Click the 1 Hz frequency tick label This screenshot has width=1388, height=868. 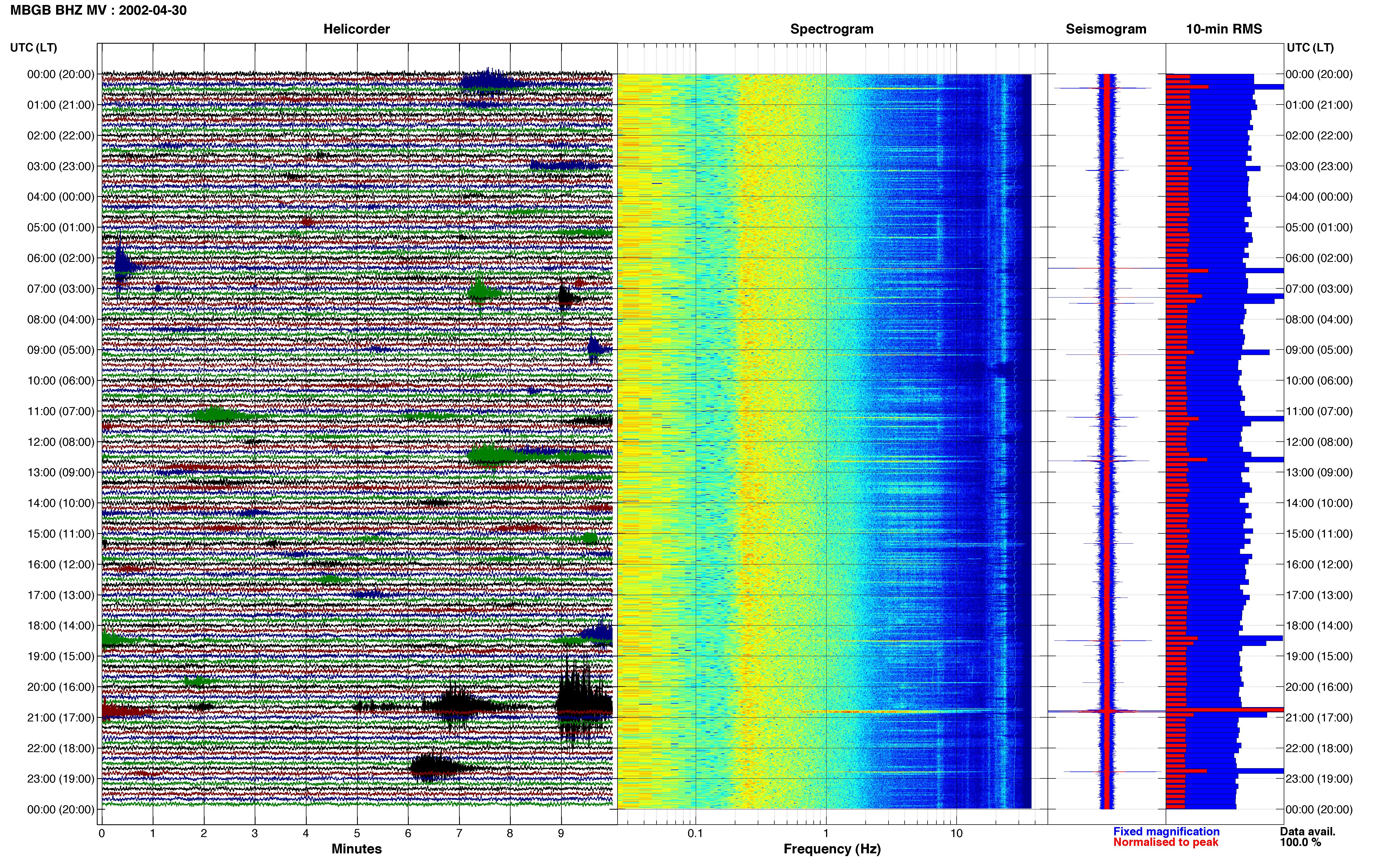point(826,833)
